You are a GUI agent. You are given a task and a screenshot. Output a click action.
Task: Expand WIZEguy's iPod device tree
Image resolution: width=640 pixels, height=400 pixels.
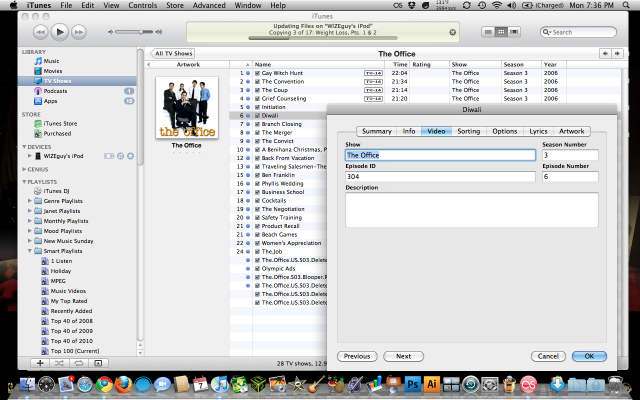[x=29, y=156]
